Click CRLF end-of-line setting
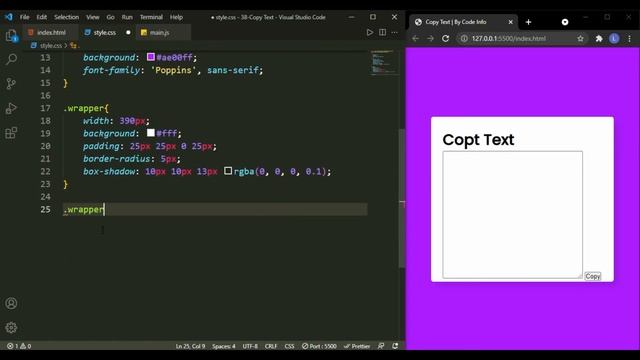This screenshot has height=360, width=640. coord(271,346)
